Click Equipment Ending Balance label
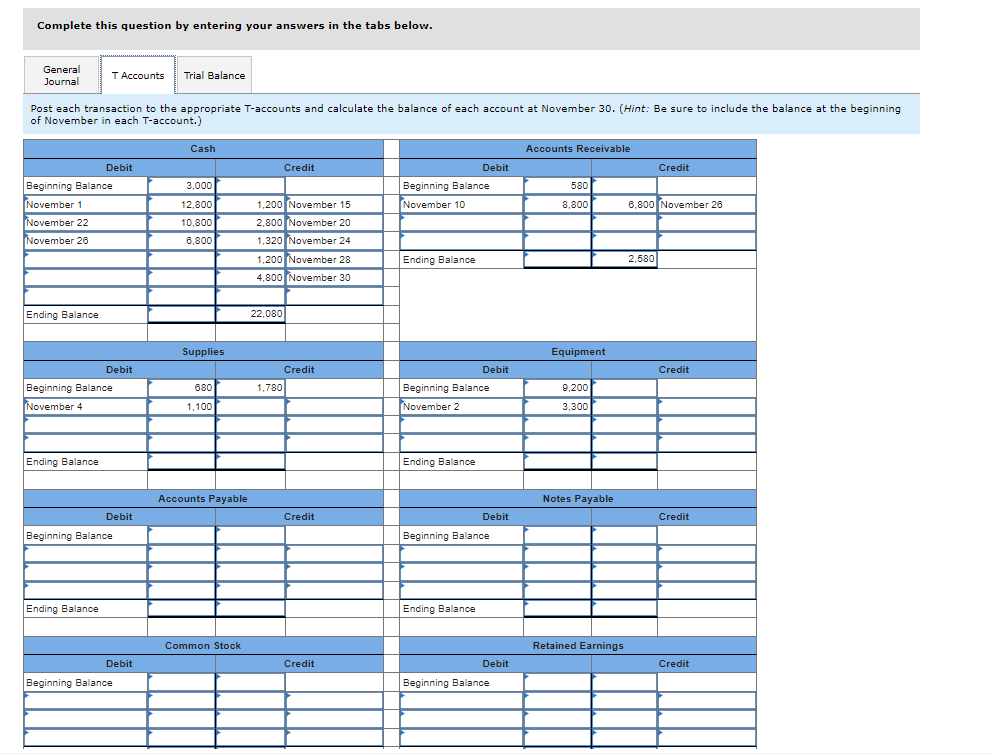Viewport: 991px width, 755px height. (439, 462)
